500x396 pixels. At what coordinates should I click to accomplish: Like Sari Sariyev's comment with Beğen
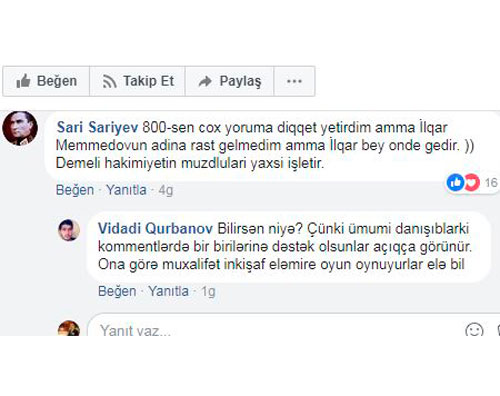pos(75,190)
